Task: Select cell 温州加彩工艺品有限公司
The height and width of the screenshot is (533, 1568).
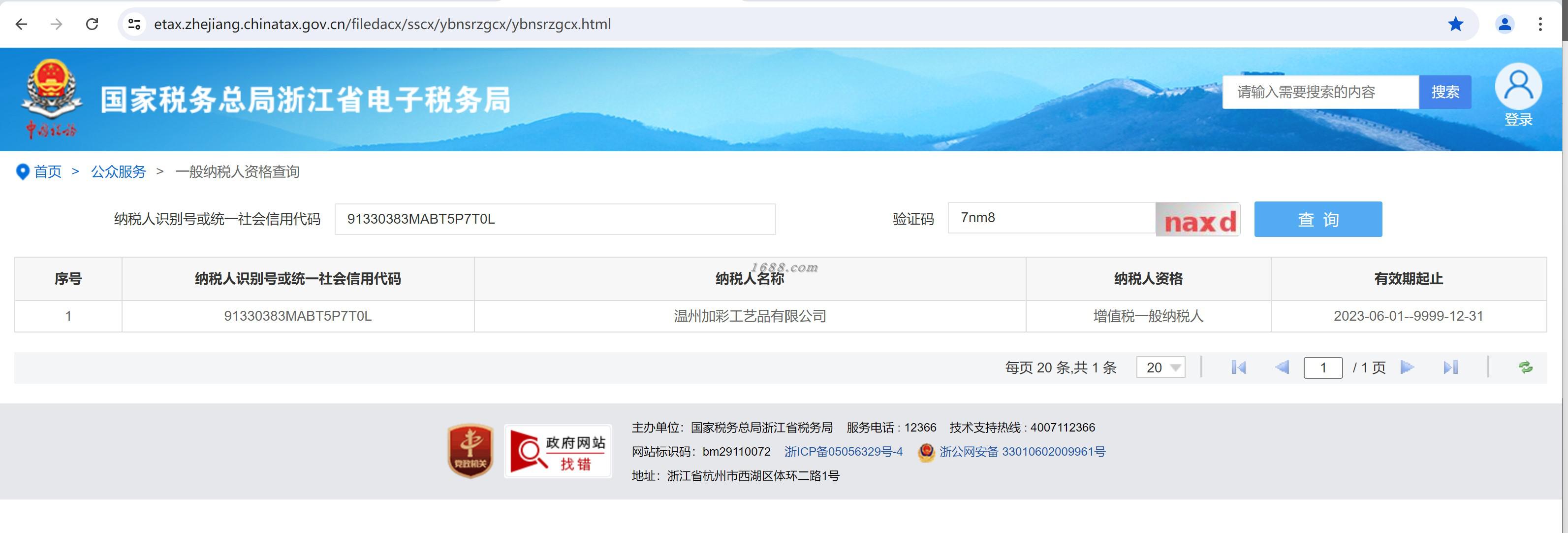Action: pos(750,316)
